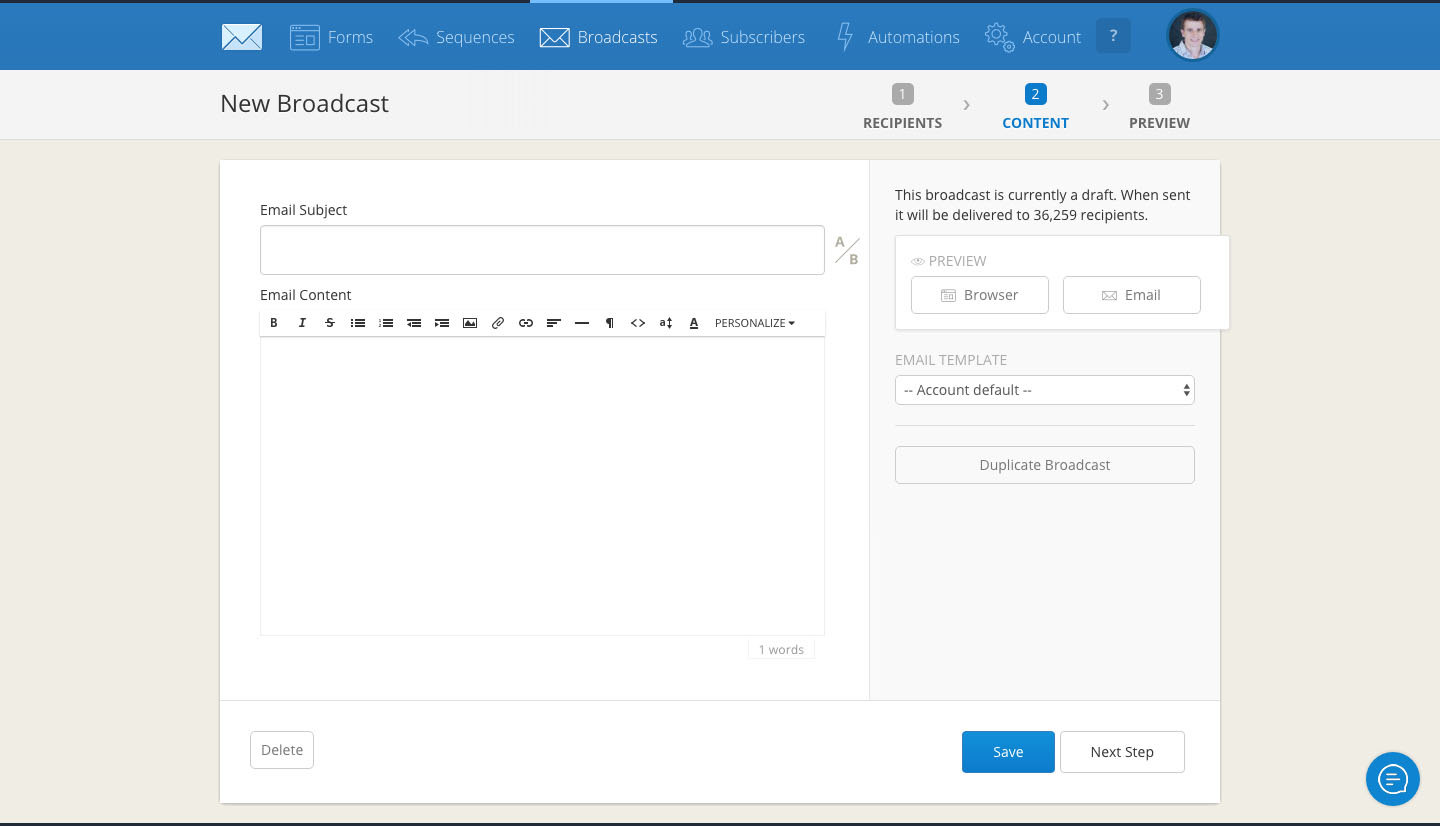Toggle the A/B subject test icon

tap(847, 251)
